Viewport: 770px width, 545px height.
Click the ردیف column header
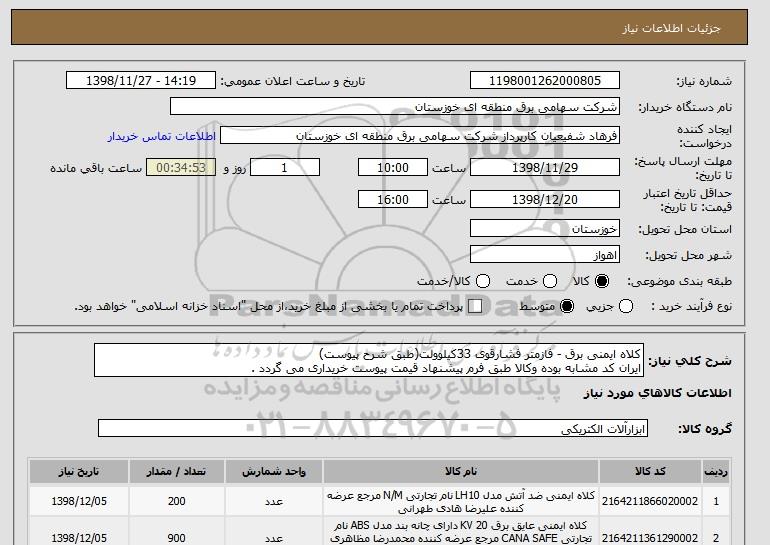715,471
